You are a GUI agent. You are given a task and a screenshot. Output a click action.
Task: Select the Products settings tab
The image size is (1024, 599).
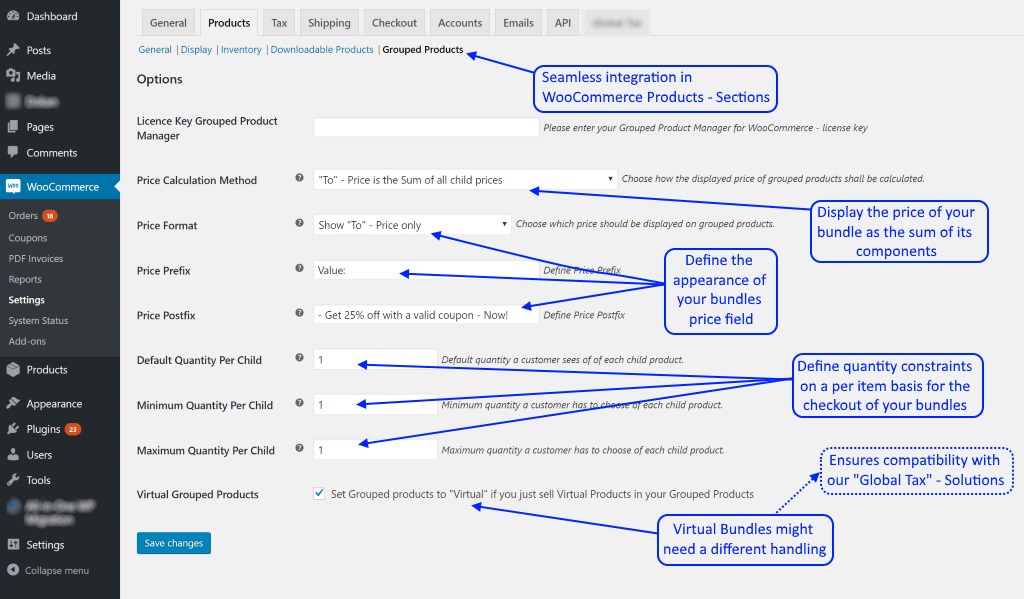click(x=229, y=23)
